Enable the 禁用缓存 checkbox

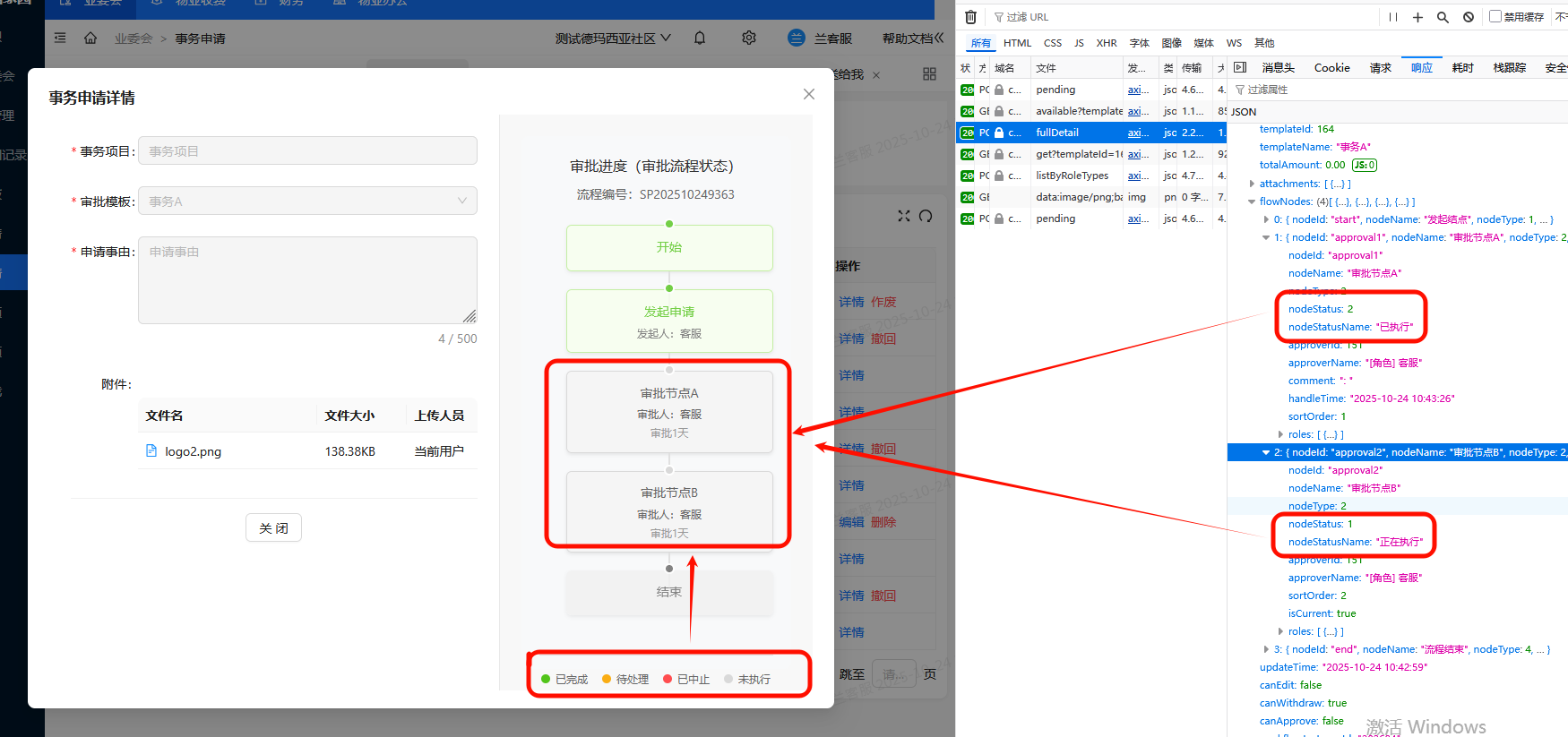point(1495,16)
